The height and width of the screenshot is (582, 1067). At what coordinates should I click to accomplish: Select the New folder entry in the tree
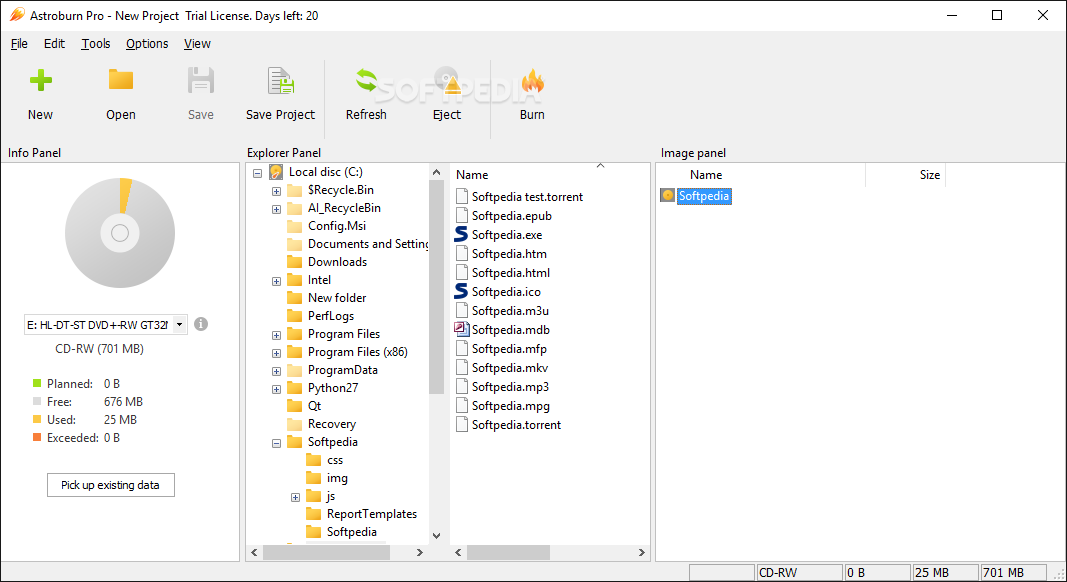tap(337, 297)
